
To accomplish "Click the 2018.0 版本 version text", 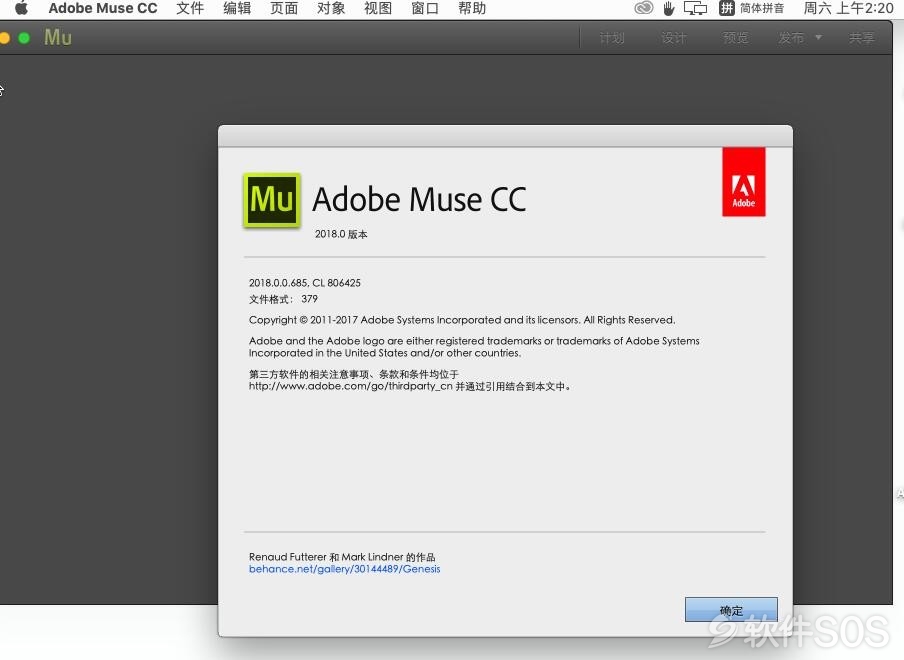I will tap(341, 234).
